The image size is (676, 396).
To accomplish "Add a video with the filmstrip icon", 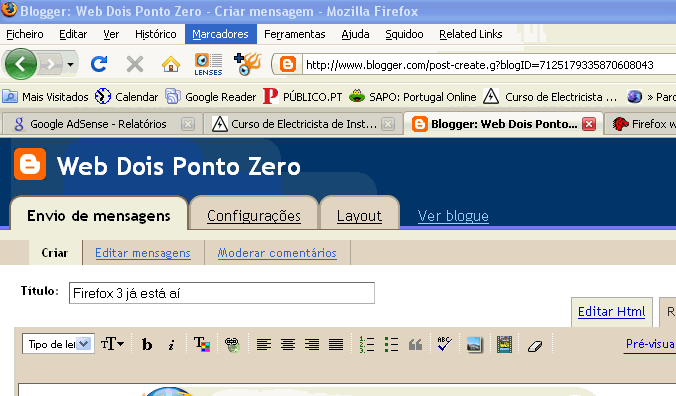I will 504,344.
